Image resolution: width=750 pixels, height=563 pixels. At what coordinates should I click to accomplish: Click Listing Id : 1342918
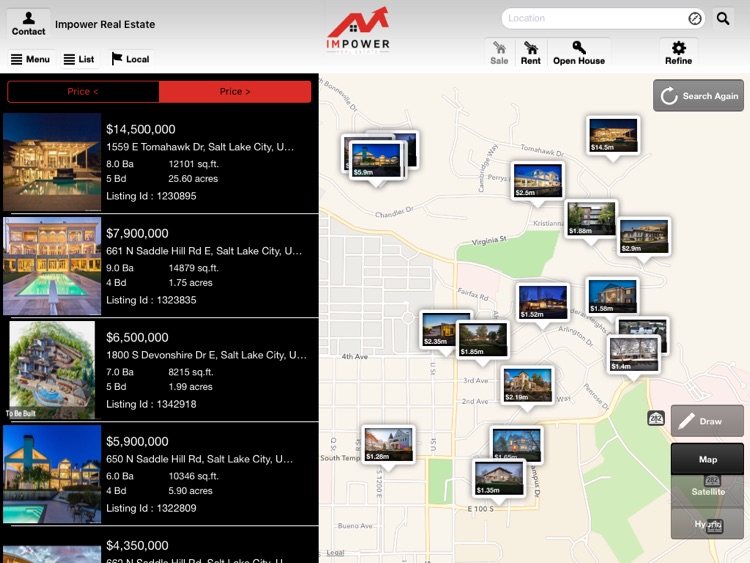click(x=151, y=404)
